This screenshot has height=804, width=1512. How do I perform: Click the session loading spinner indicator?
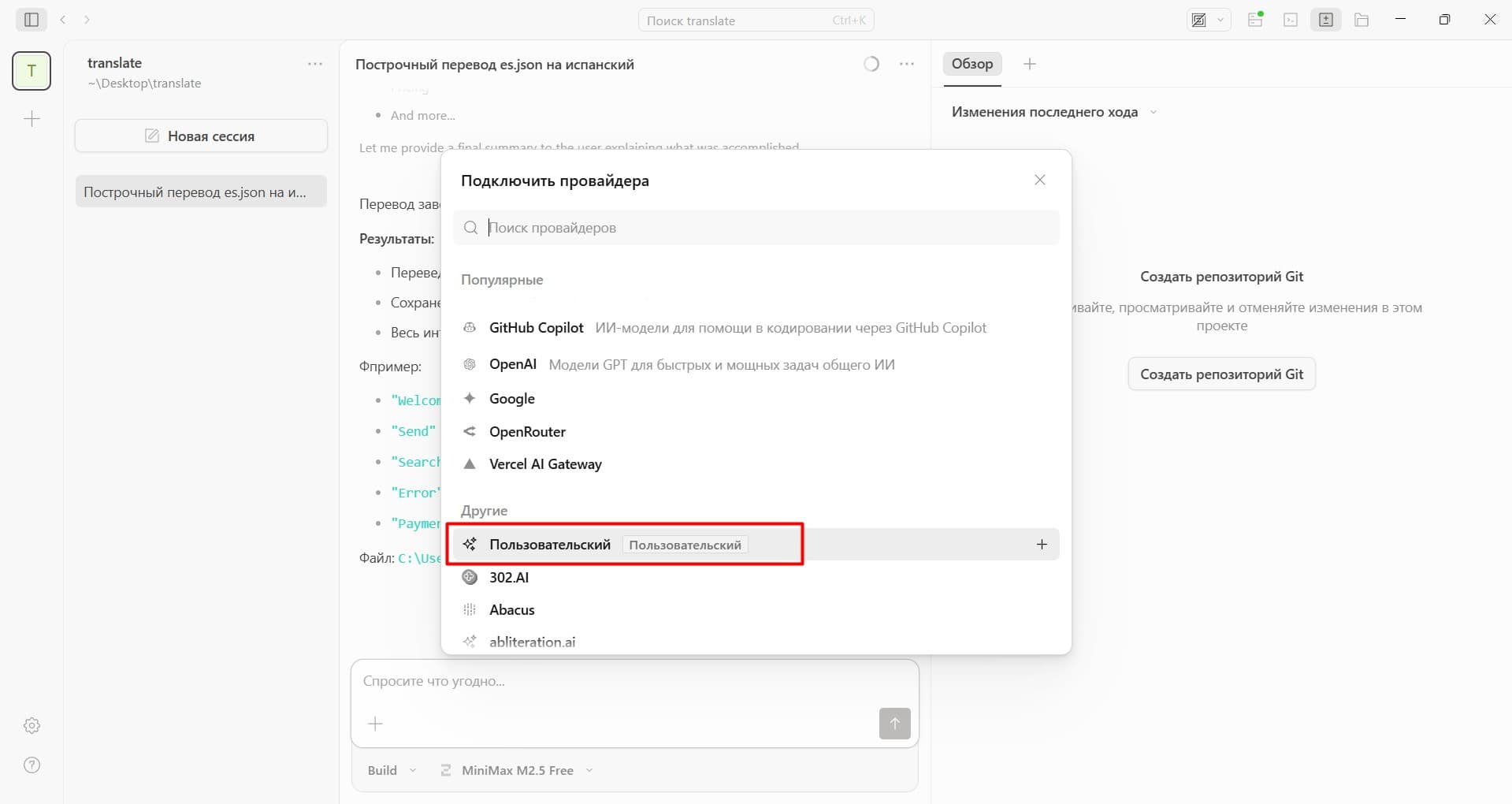coord(871,64)
